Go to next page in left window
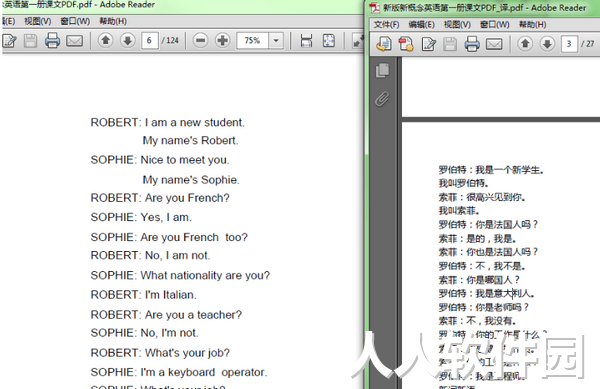The height and width of the screenshot is (389, 600). (x=127, y=40)
